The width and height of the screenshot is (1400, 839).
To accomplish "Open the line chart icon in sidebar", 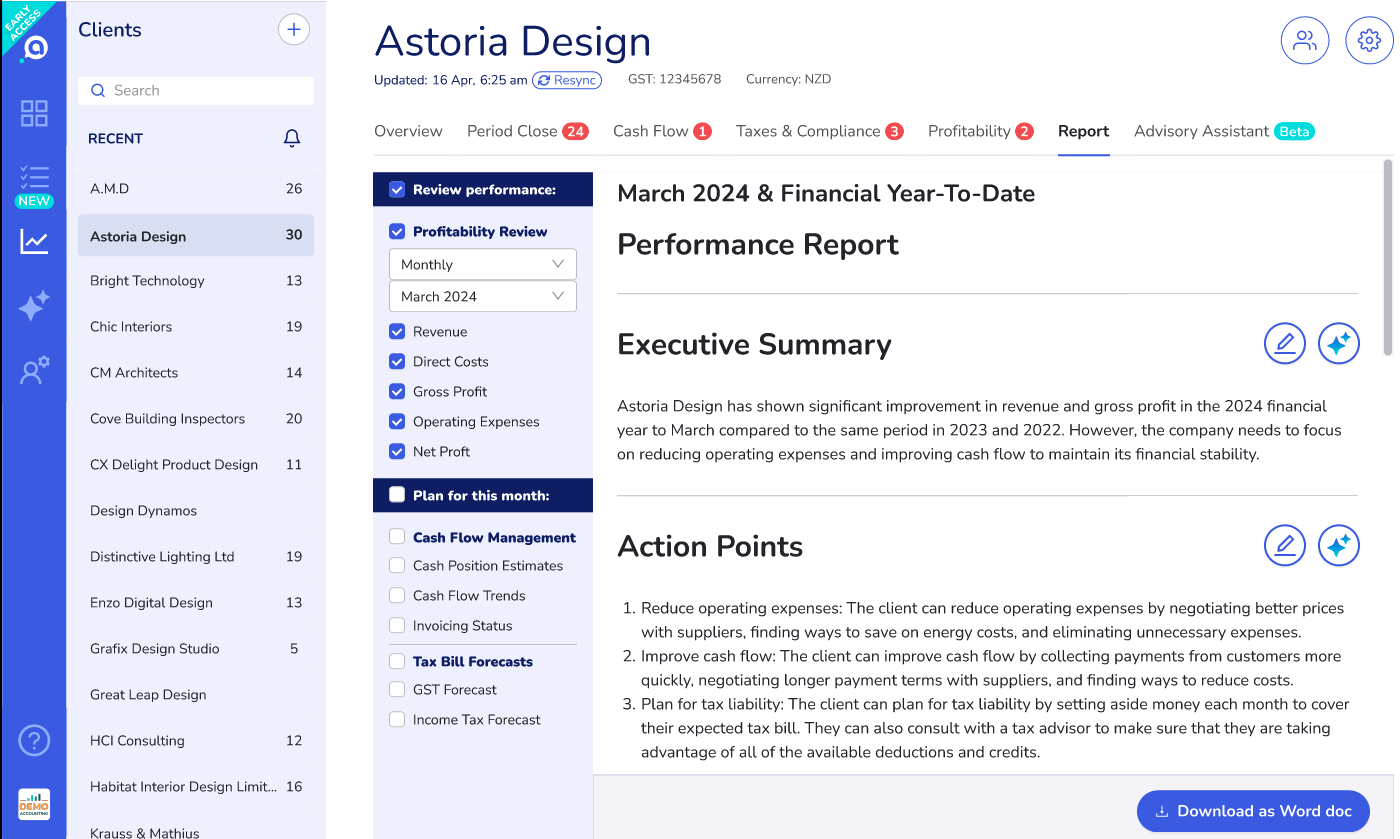I will point(34,241).
